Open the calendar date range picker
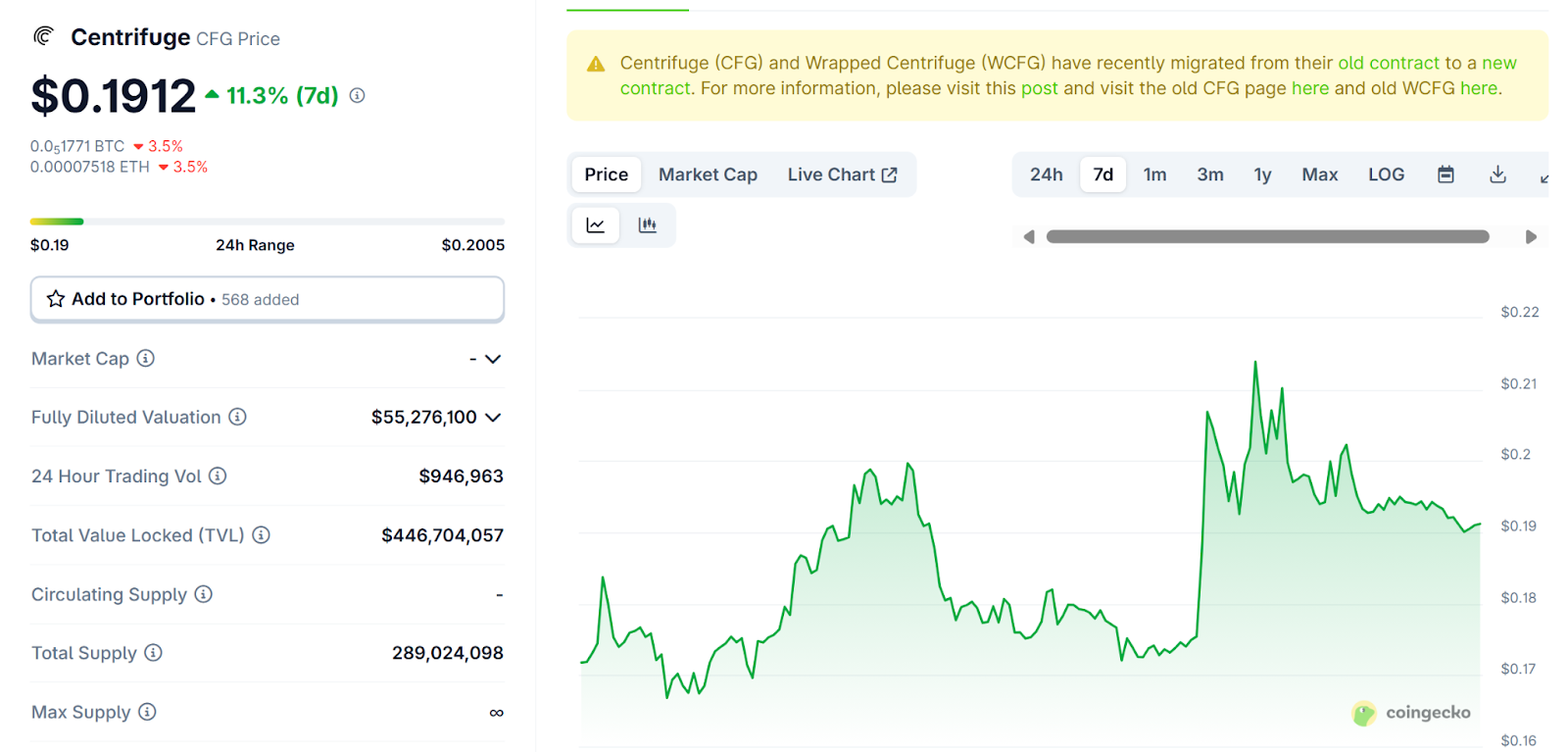This screenshot has height=752, width=1568. (x=1445, y=175)
